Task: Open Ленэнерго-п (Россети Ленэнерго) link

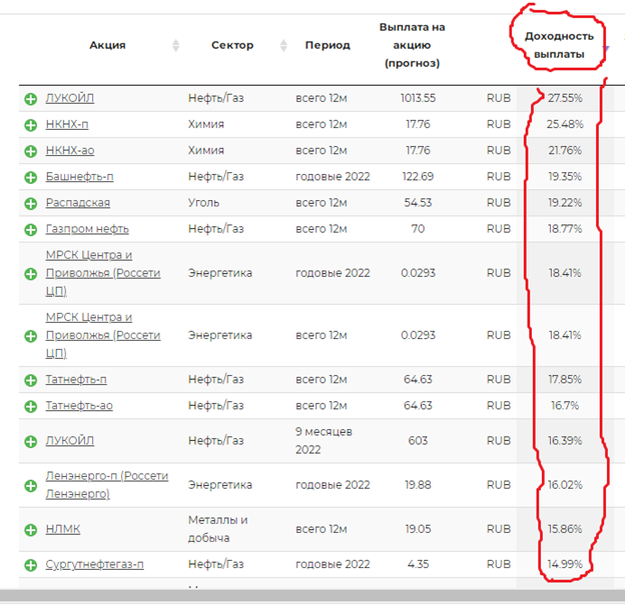Action: pos(107,485)
